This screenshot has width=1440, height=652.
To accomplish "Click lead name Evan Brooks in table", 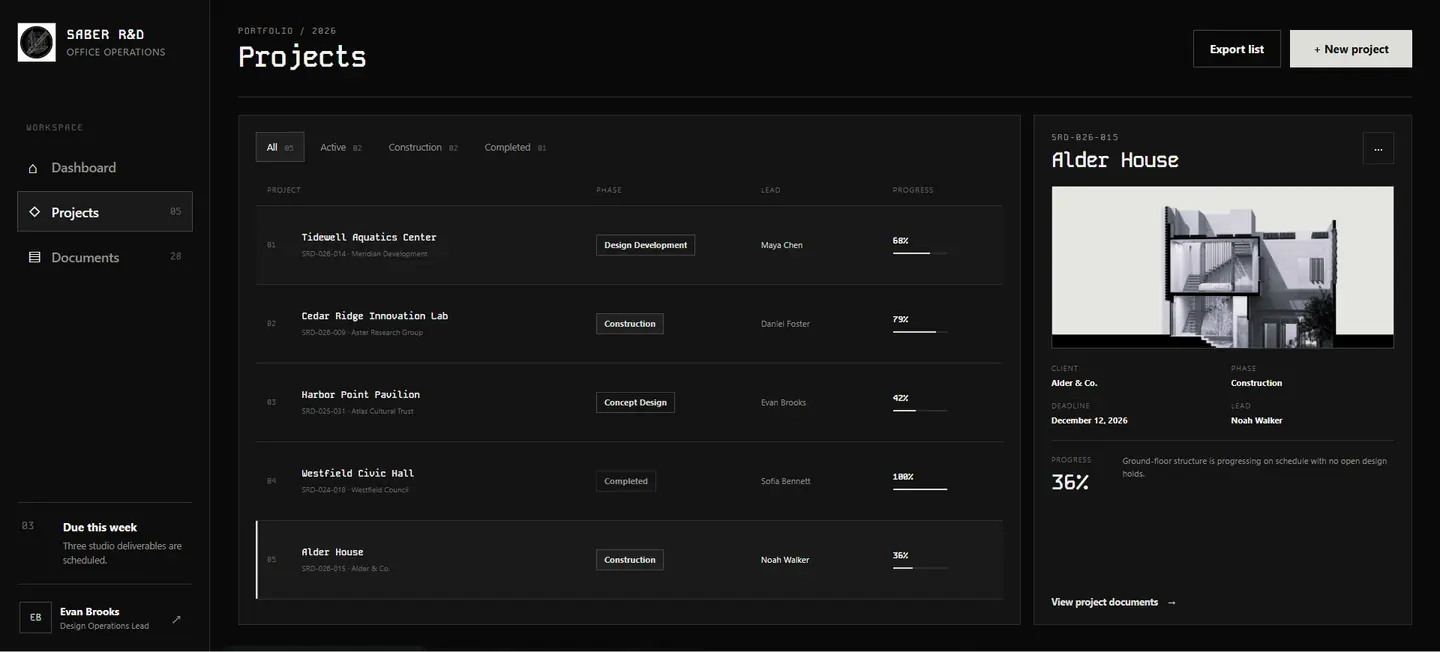I will click(x=783, y=403).
